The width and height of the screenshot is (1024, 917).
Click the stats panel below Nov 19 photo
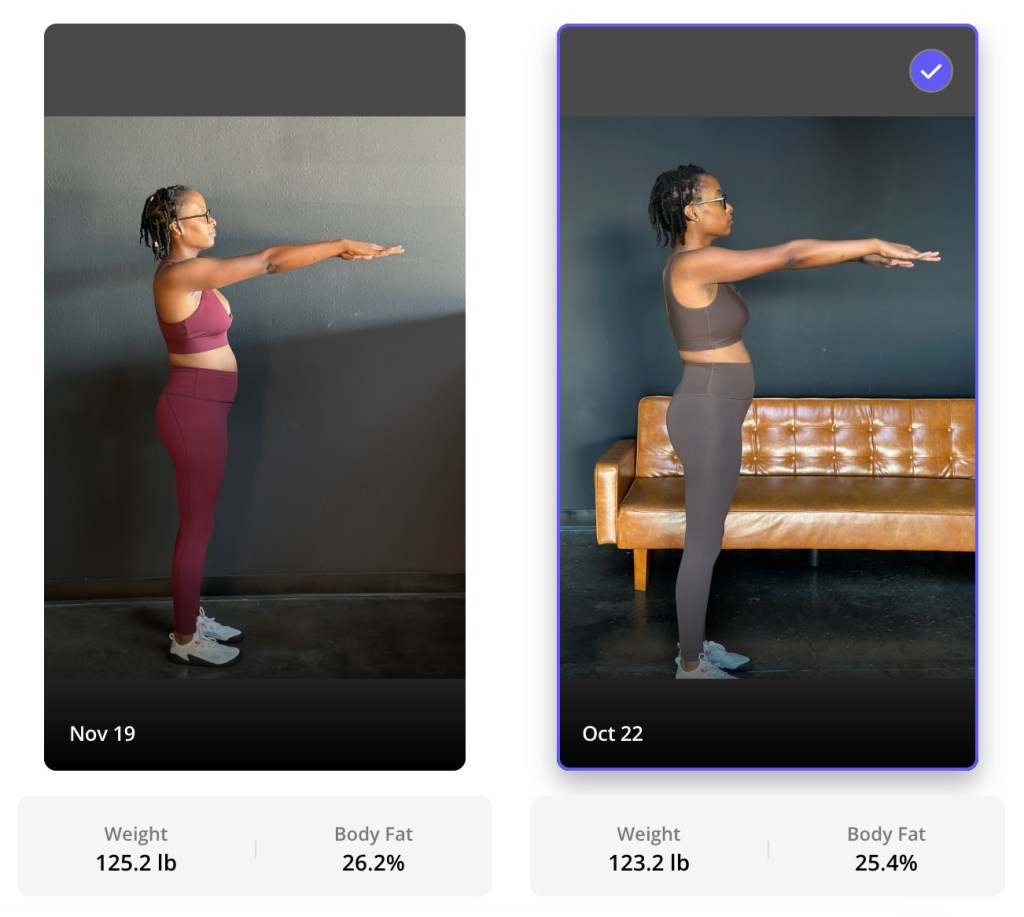pos(255,846)
